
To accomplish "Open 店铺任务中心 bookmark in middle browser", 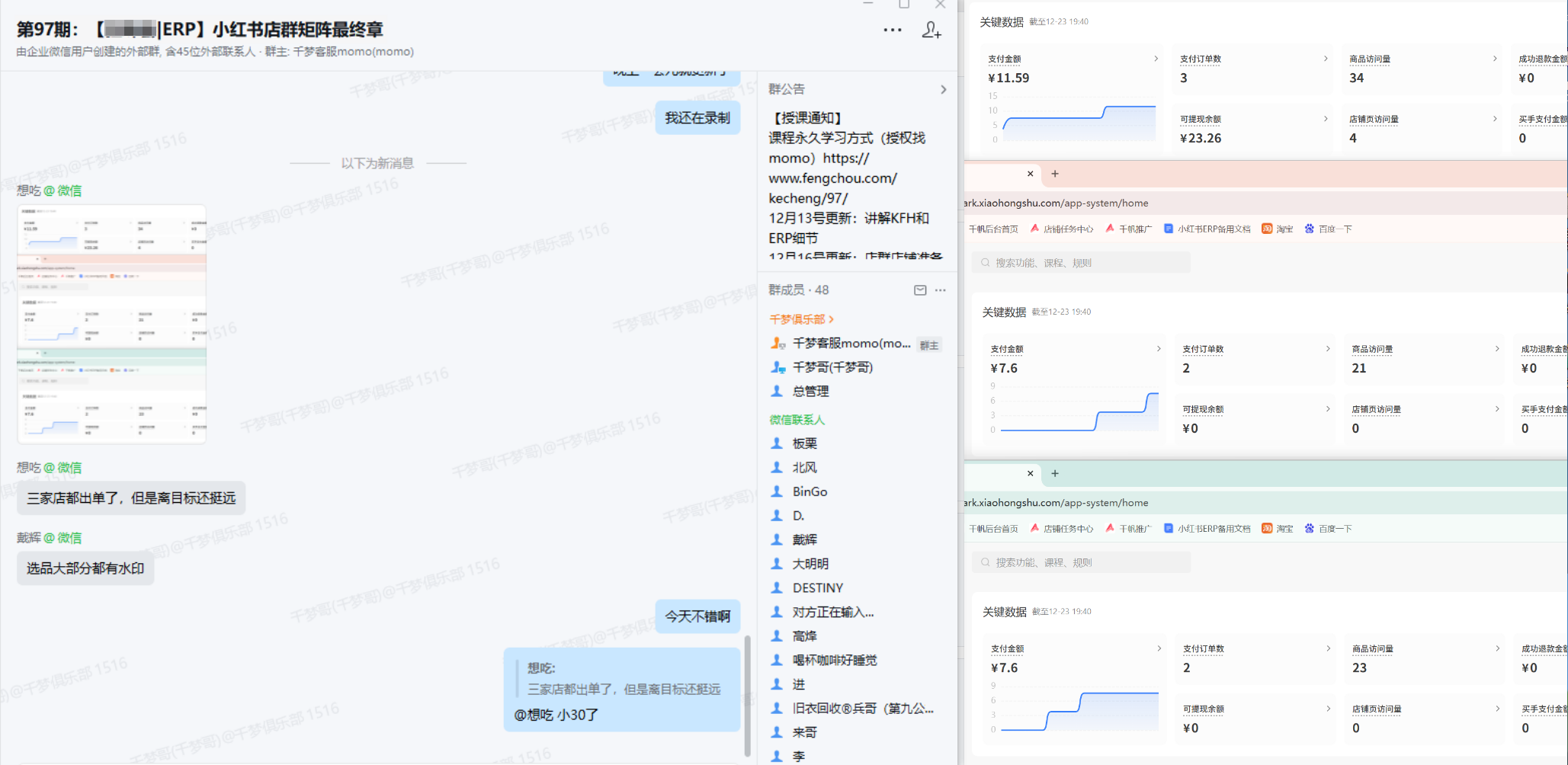I will click(1062, 229).
